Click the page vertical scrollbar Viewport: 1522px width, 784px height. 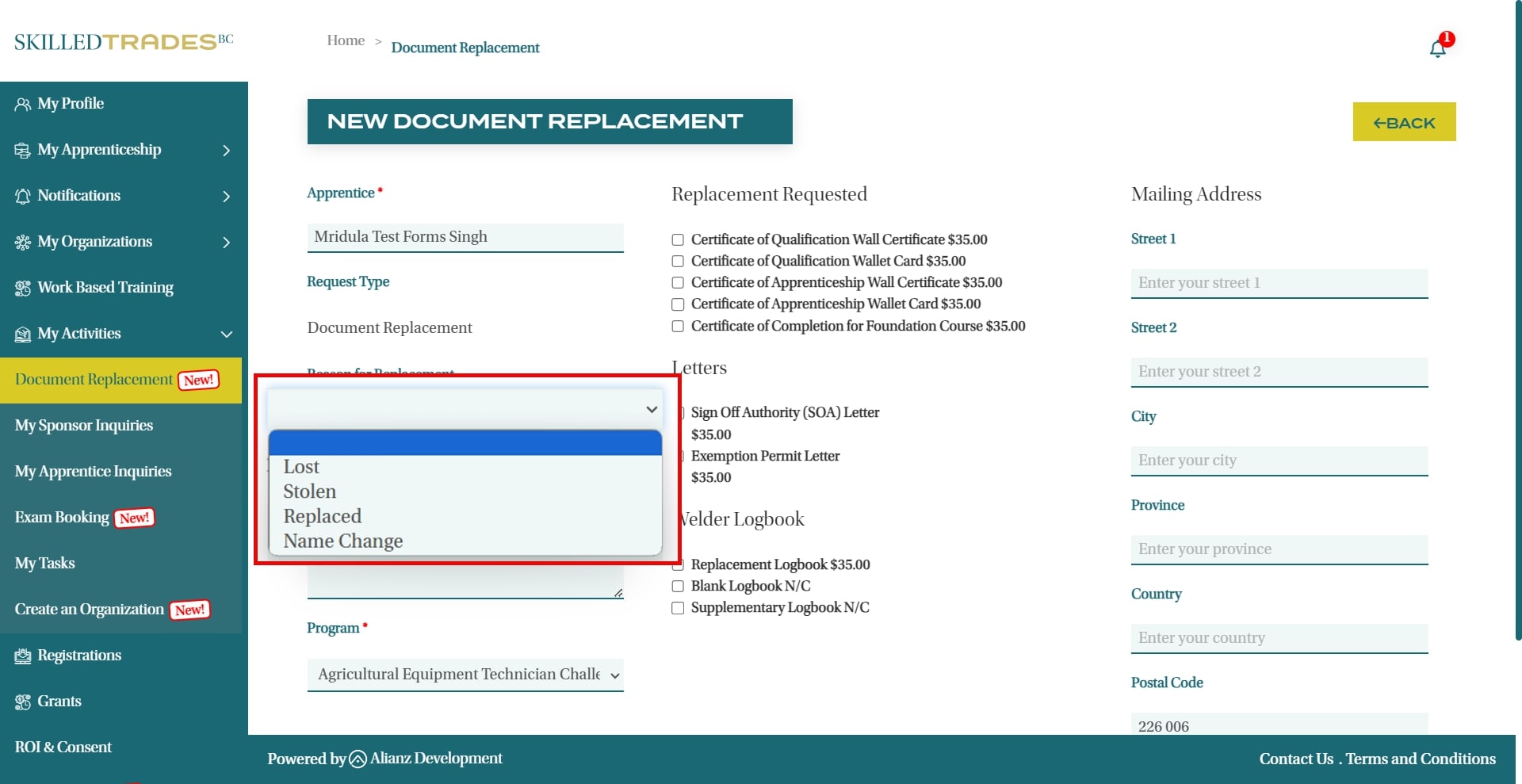click(1518, 317)
